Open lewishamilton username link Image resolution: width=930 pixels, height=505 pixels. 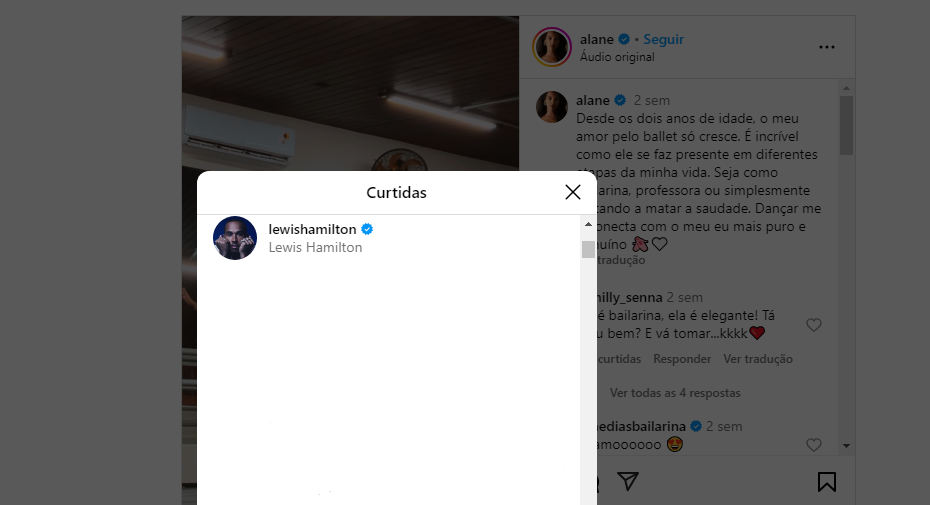click(x=312, y=229)
